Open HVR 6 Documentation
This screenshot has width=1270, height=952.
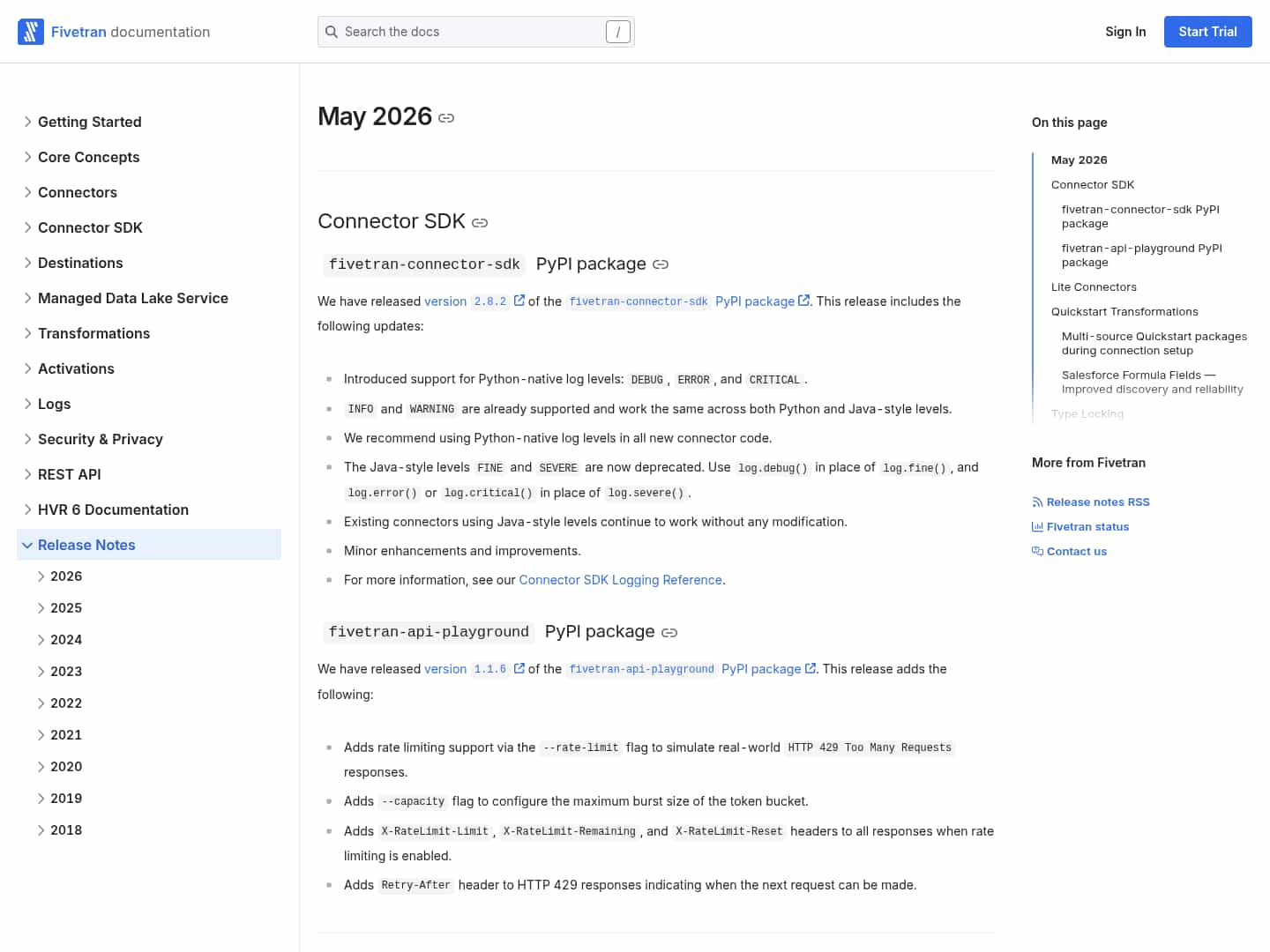pos(113,509)
